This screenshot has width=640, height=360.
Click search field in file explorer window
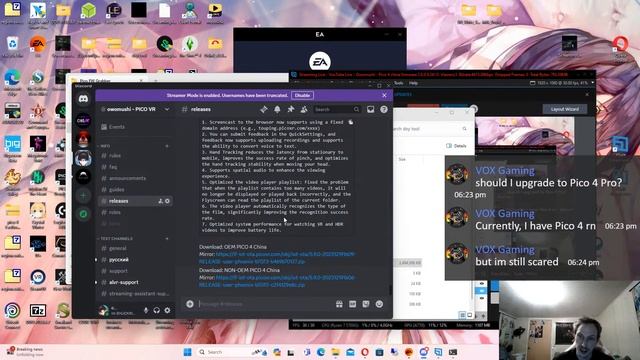(x=430, y=129)
